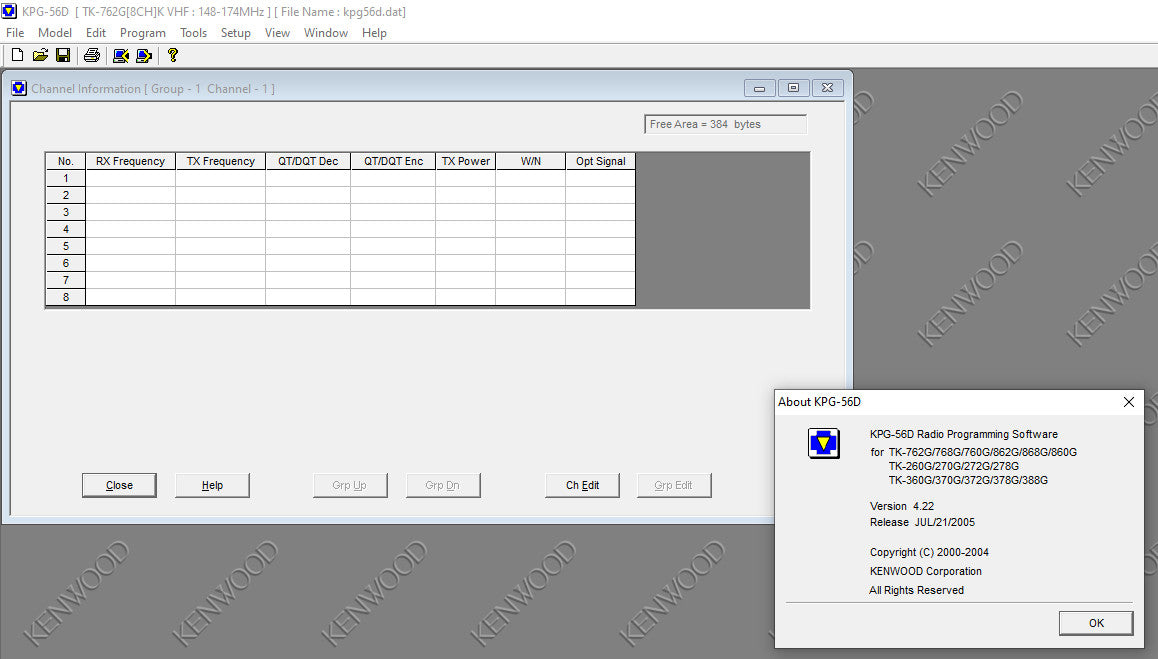Click the TX Power column header

coord(465,161)
